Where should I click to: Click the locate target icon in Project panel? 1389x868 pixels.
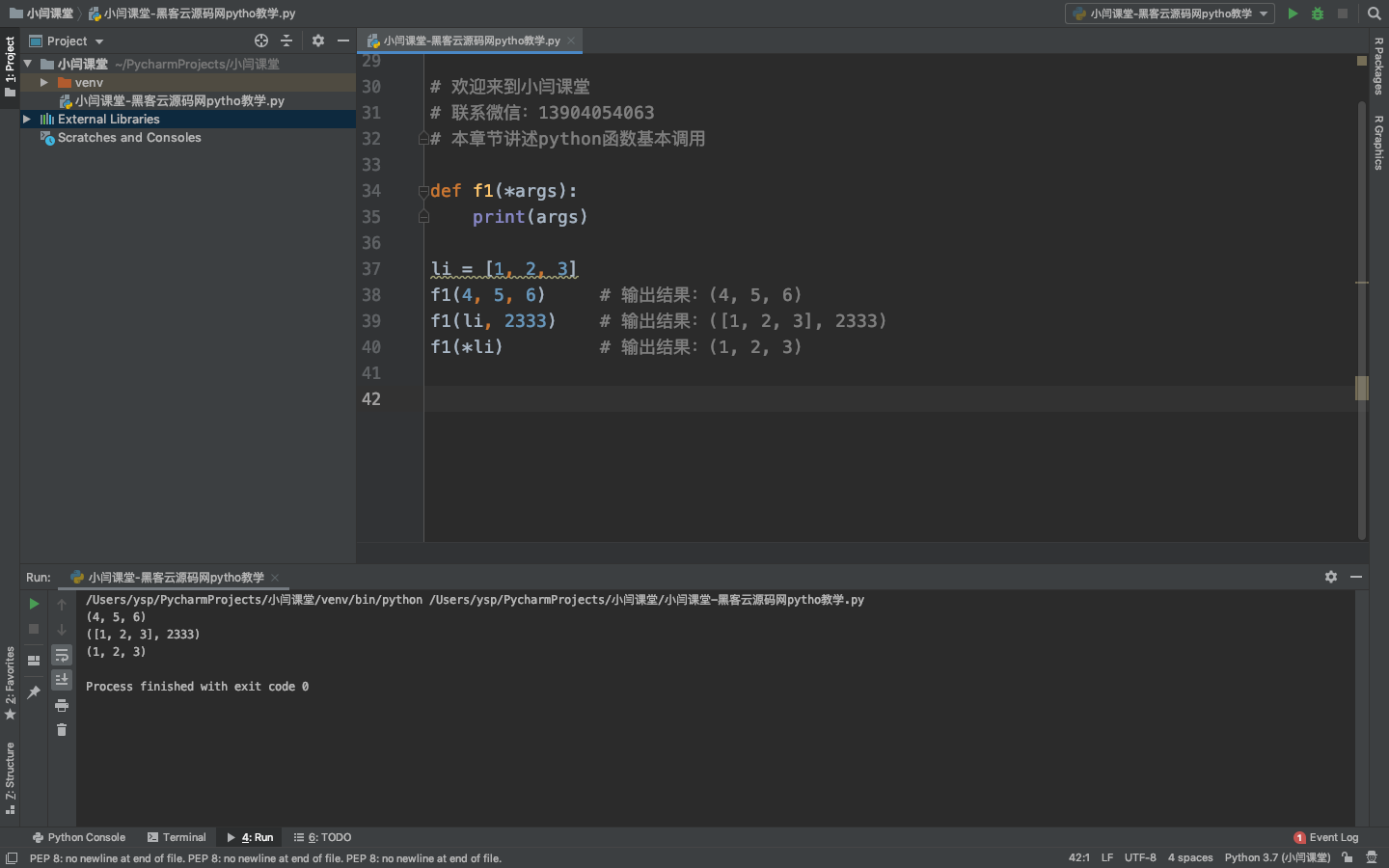[x=261, y=41]
